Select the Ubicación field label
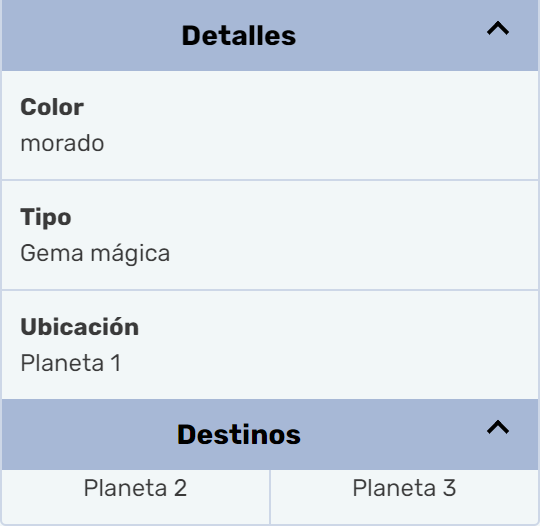Viewport: 540px width, 526px height. pyautogui.click(x=80, y=327)
